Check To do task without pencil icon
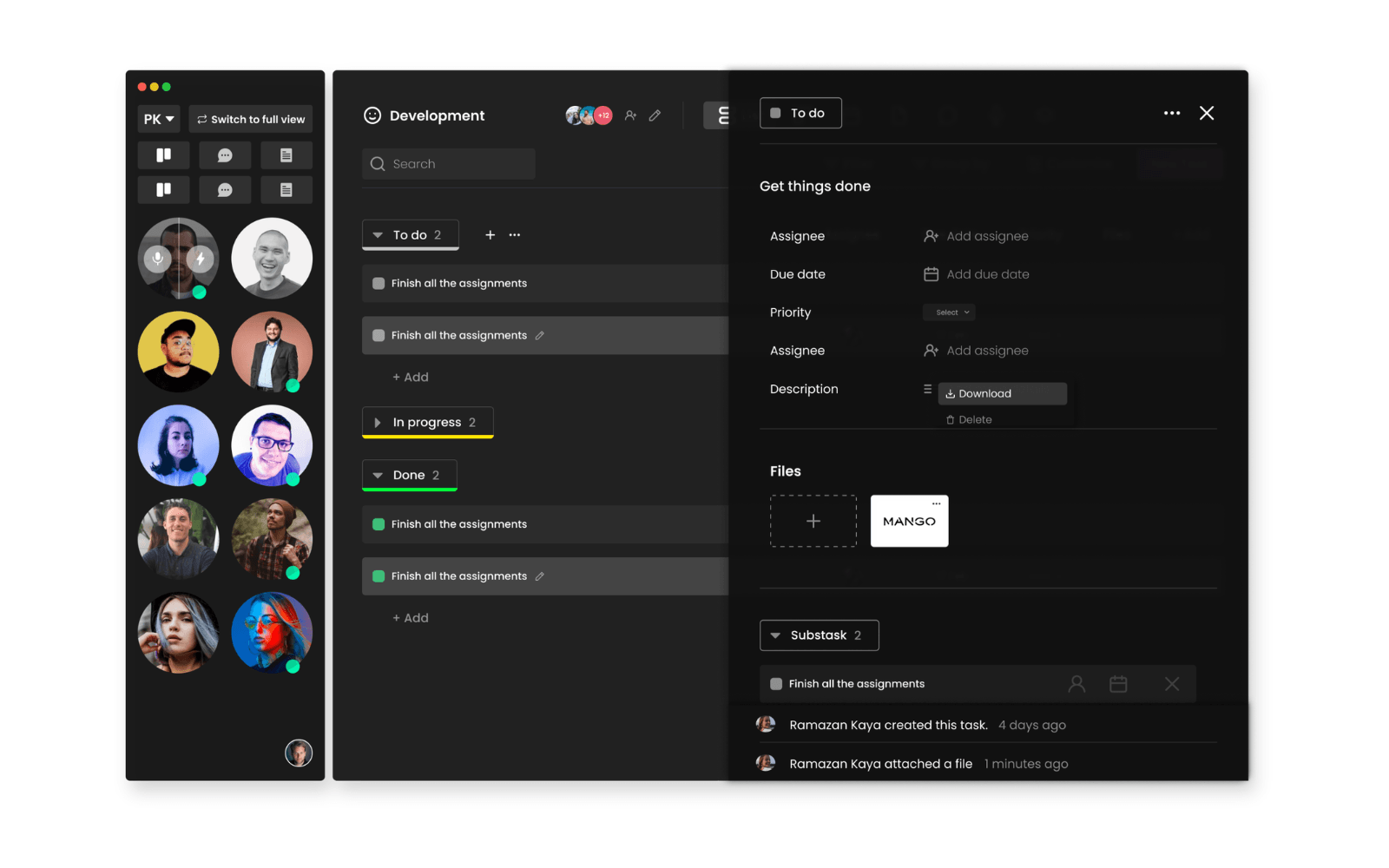Image resolution: width=1389 pixels, height=868 pixels. click(x=379, y=283)
